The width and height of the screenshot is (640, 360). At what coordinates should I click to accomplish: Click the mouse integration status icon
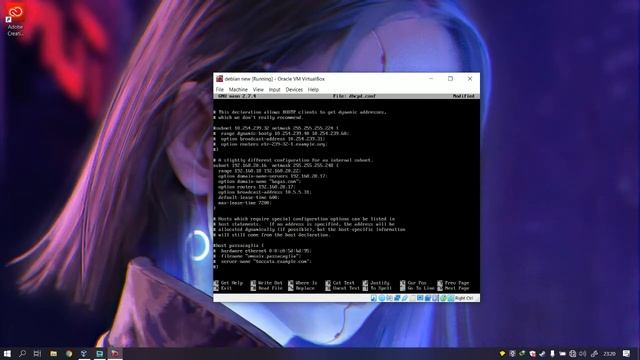tap(443, 298)
